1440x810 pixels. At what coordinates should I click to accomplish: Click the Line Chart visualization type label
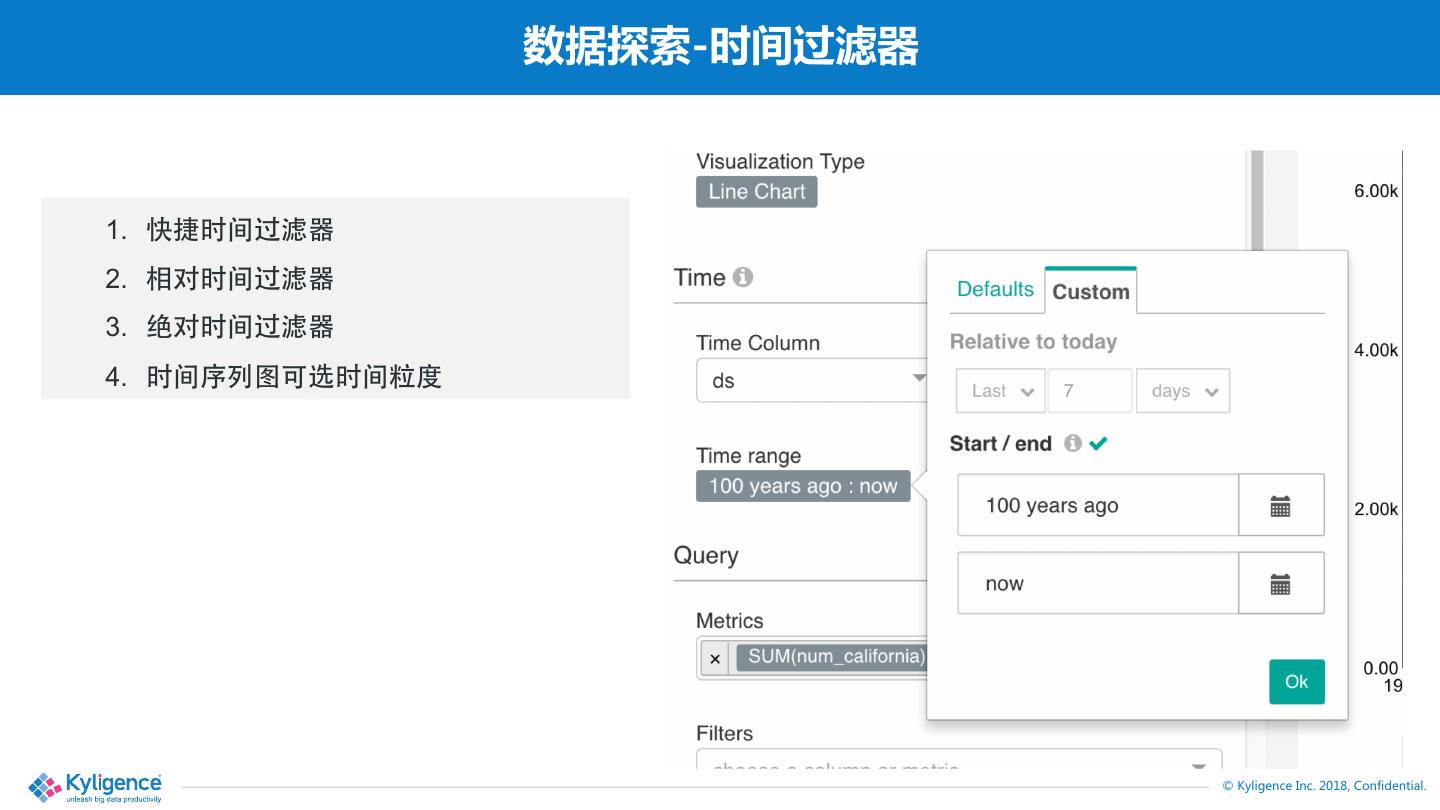point(757,192)
